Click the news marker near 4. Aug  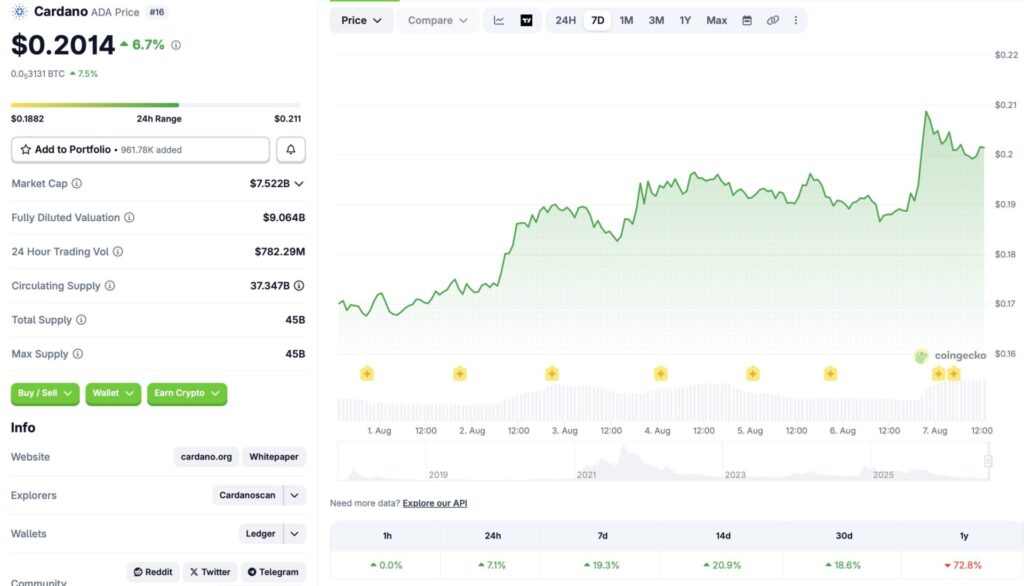tap(661, 374)
